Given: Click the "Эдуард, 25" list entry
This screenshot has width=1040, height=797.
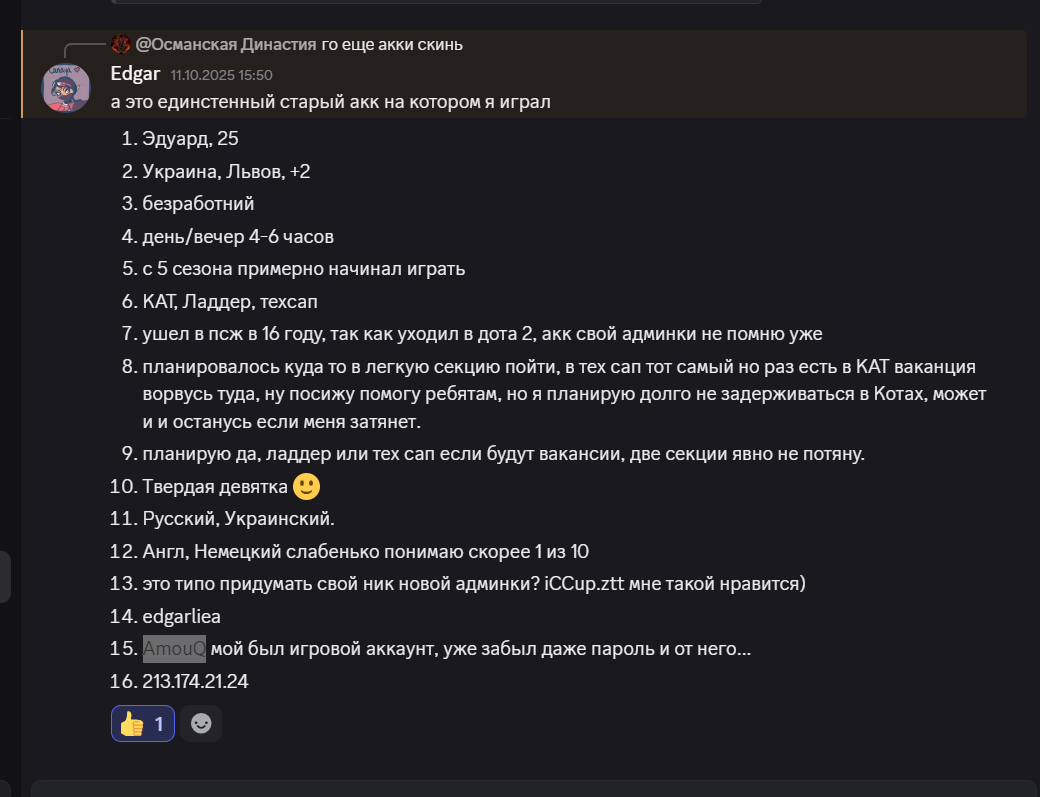Looking at the screenshot, I should pos(190,139).
